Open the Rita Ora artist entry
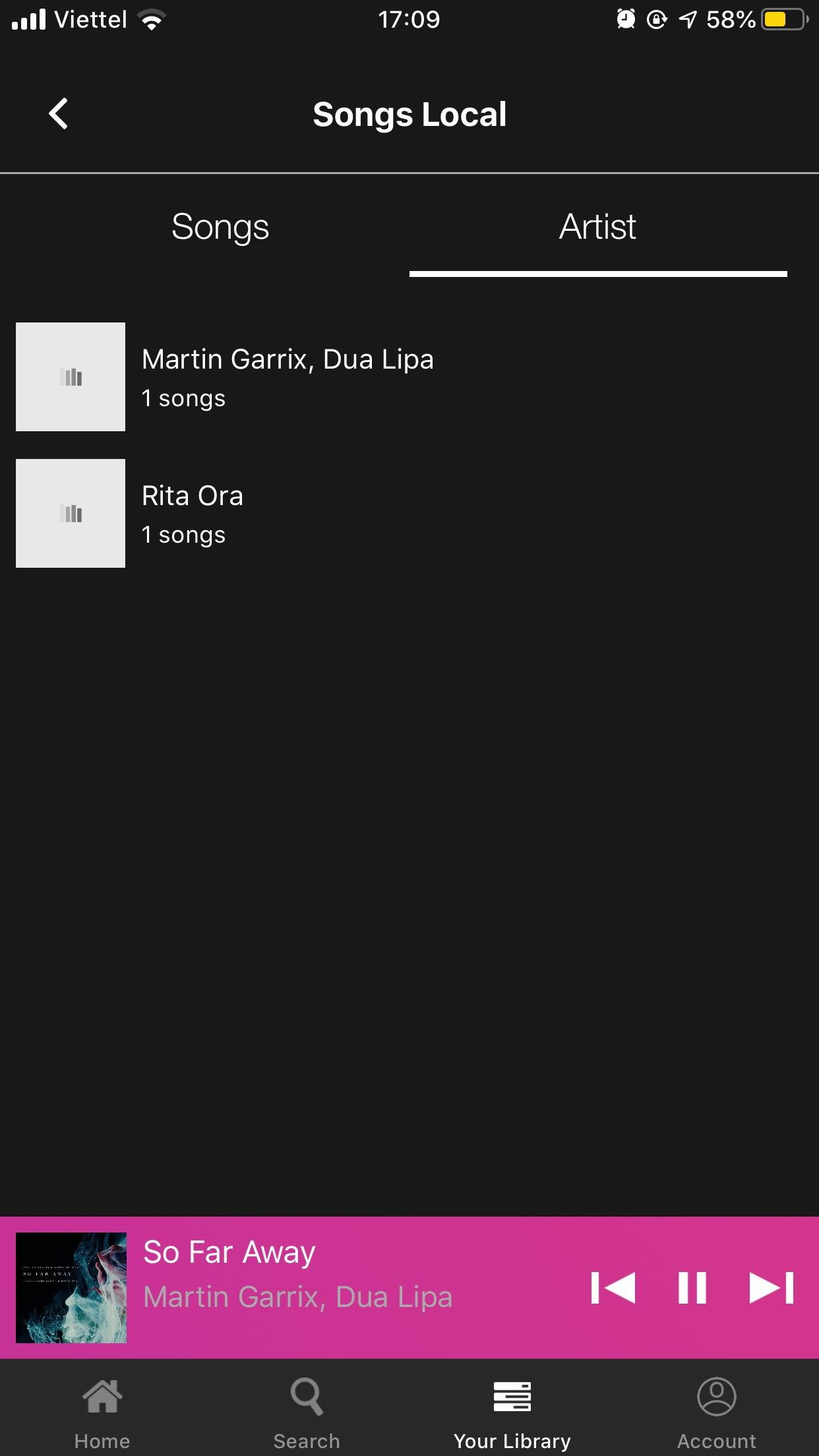The height and width of the screenshot is (1456, 819). (x=193, y=514)
